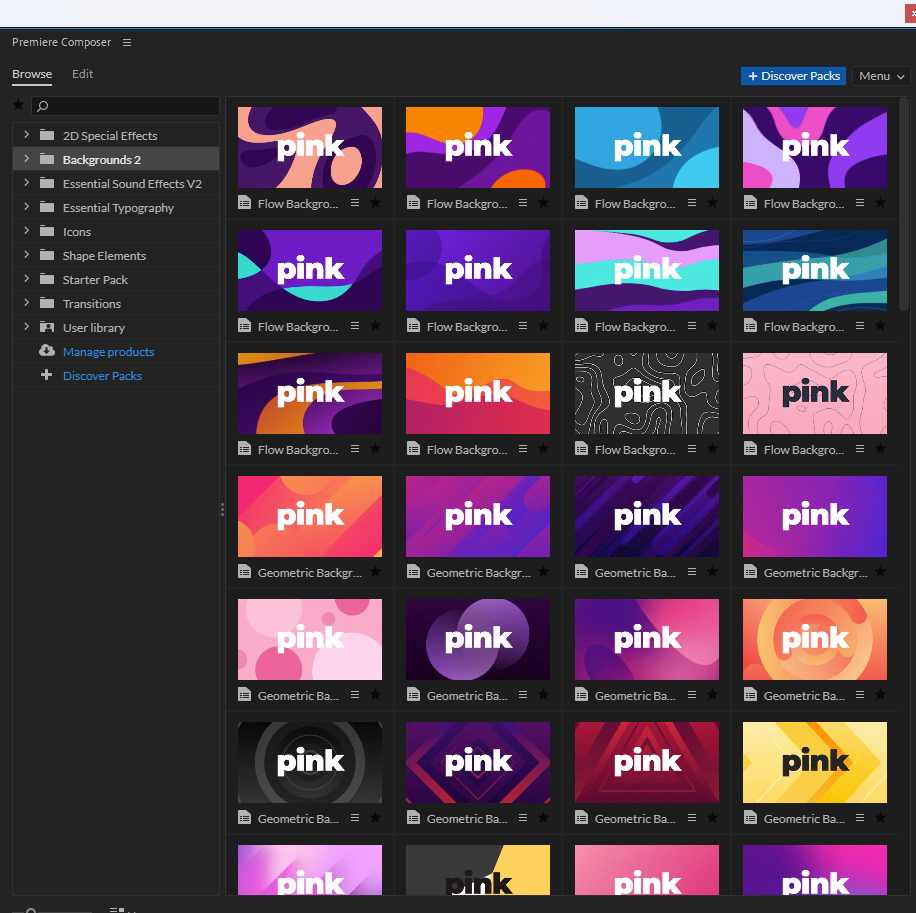Viewport: 916px width, 913px height.
Task: Open options menu for orange red gradient background
Action: 523,449
